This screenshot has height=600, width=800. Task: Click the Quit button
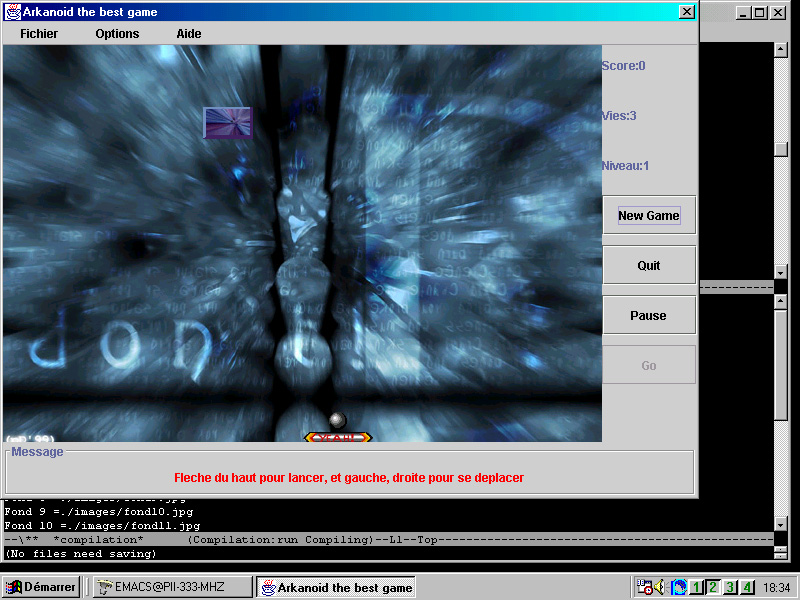648,266
